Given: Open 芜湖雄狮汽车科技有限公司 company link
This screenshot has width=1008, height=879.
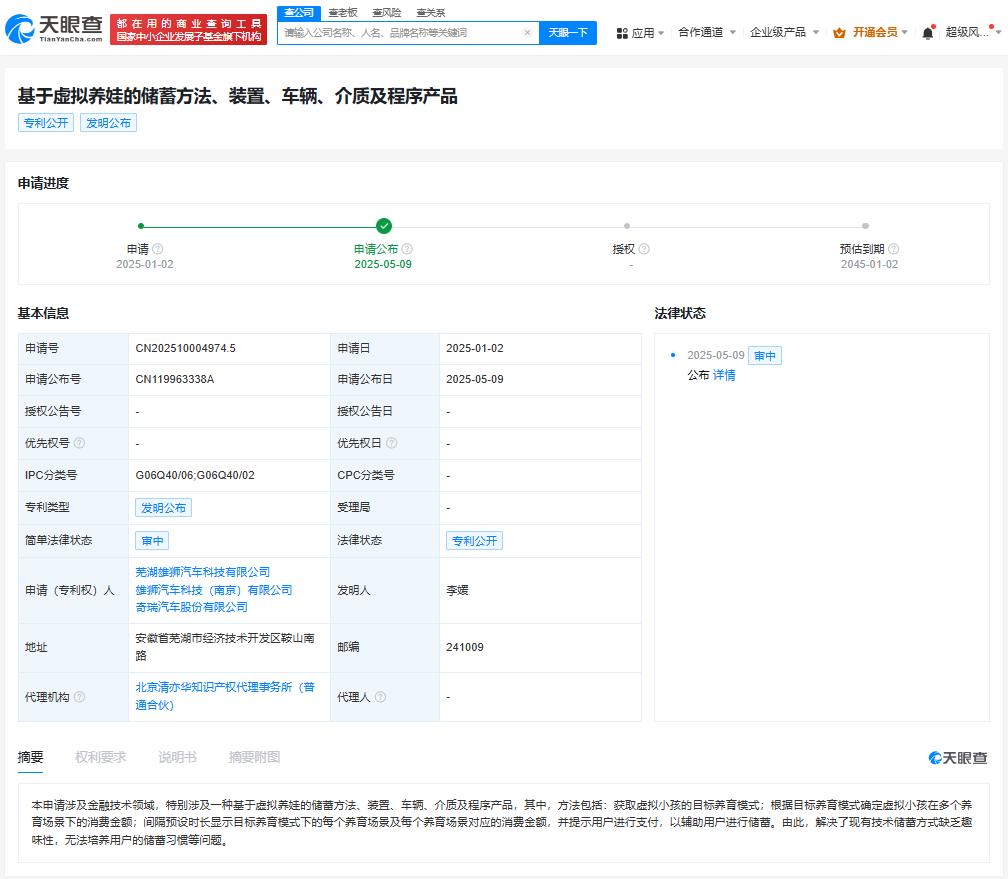Looking at the screenshot, I should click(203, 572).
